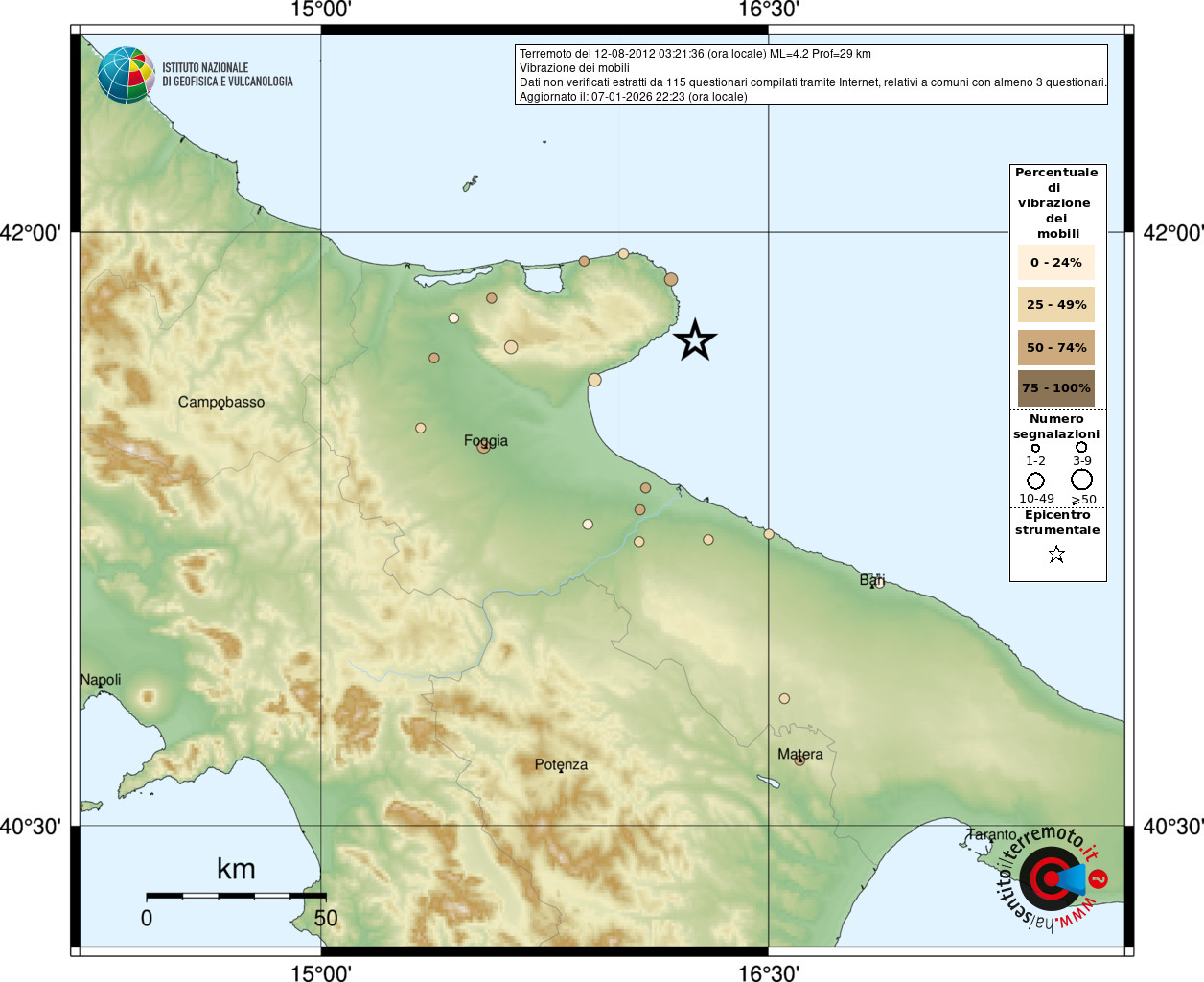Click the Napoli city label

tap(101, 680)
